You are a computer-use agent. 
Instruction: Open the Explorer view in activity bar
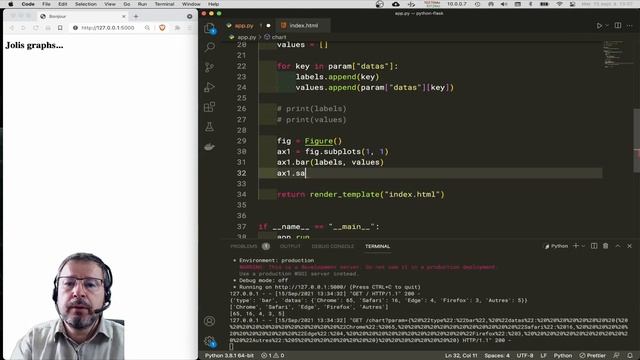209,28
